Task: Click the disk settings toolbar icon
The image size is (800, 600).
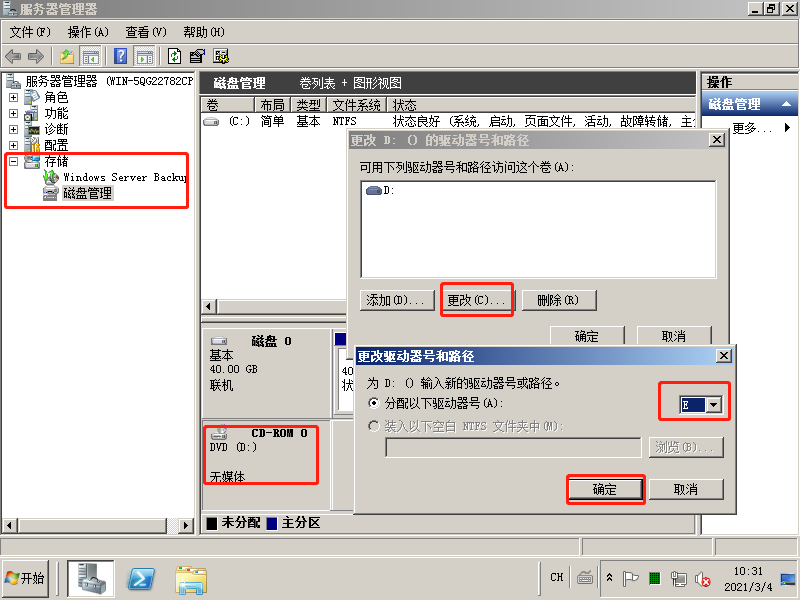Action: pos(221,56)
